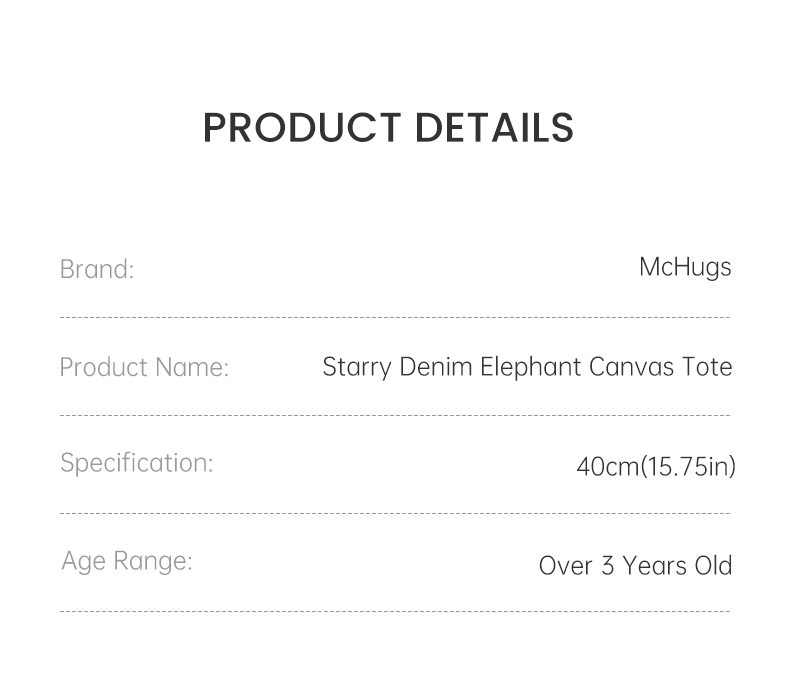This screenshot has height=681, width=790.
Task: Select the 40cm specification value
Action: (606, 466)
